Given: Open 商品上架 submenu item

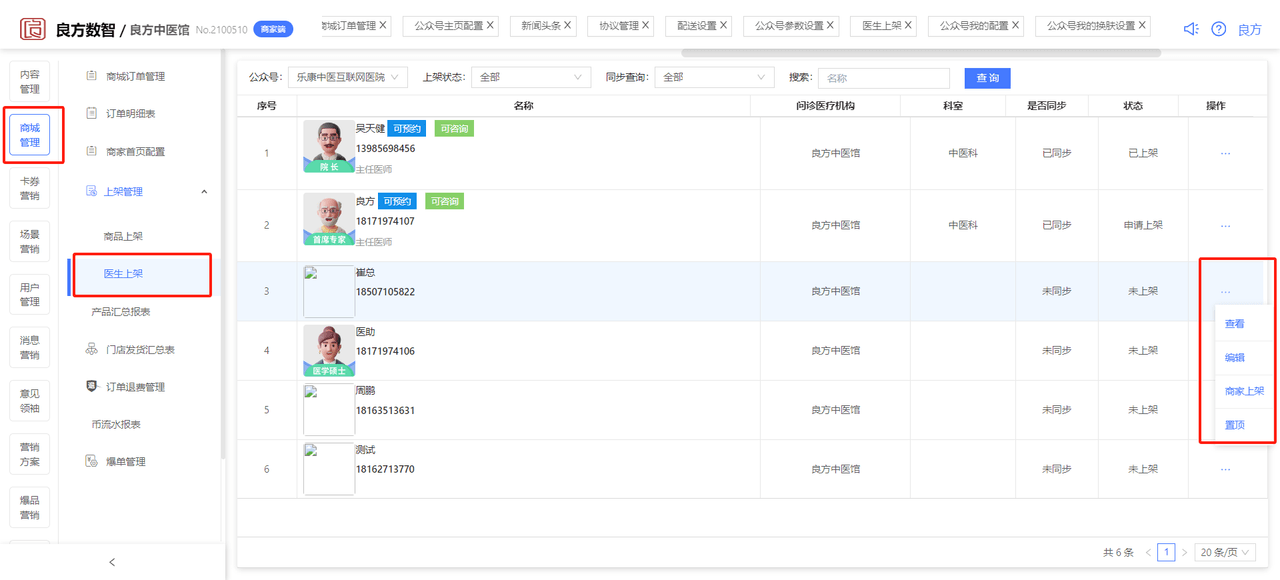Looking at the screenshot, I should (x=123, y=237).
